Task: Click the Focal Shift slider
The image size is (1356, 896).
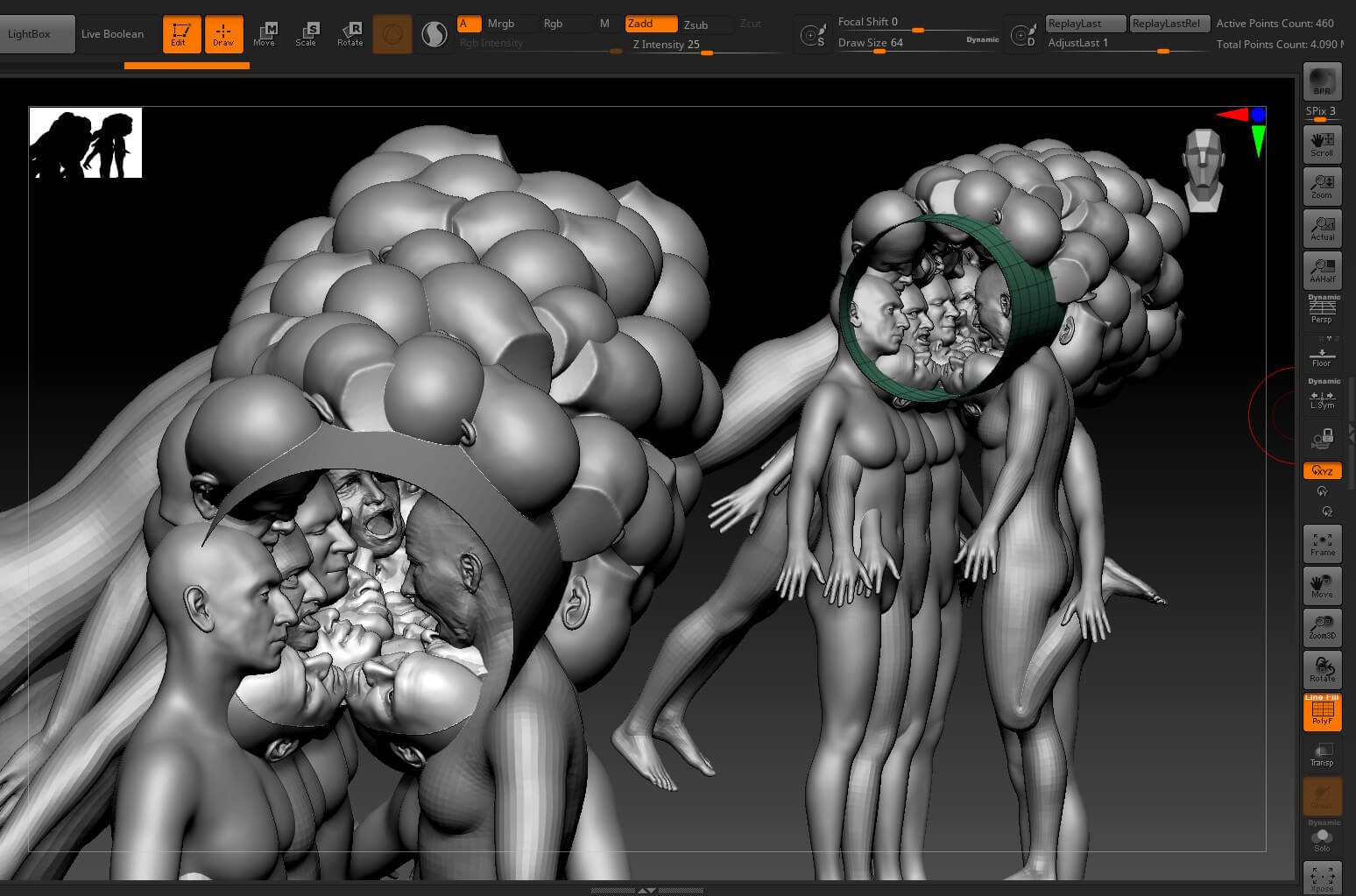Action: (918, 23)
